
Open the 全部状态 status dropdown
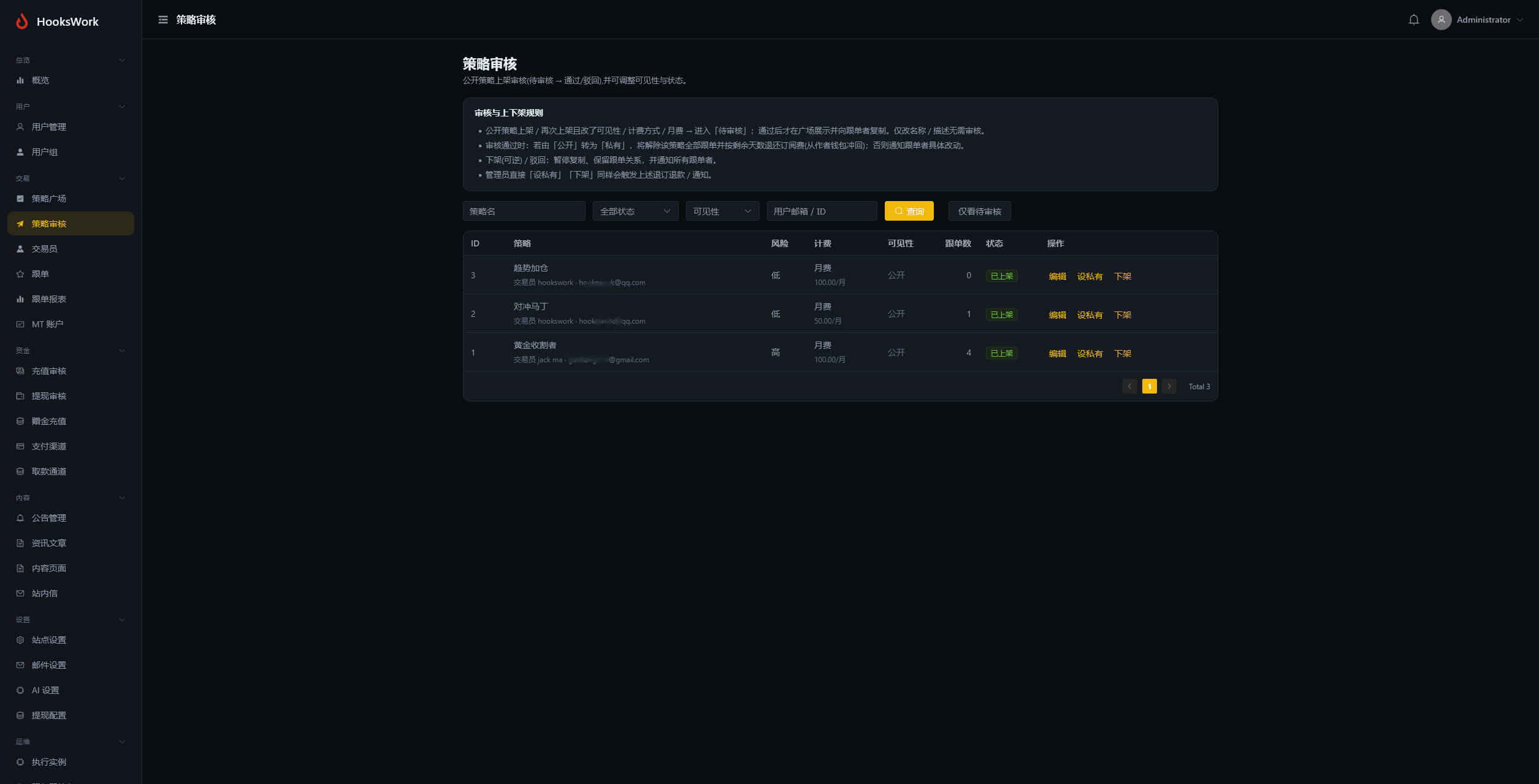[x=635, y=211]
